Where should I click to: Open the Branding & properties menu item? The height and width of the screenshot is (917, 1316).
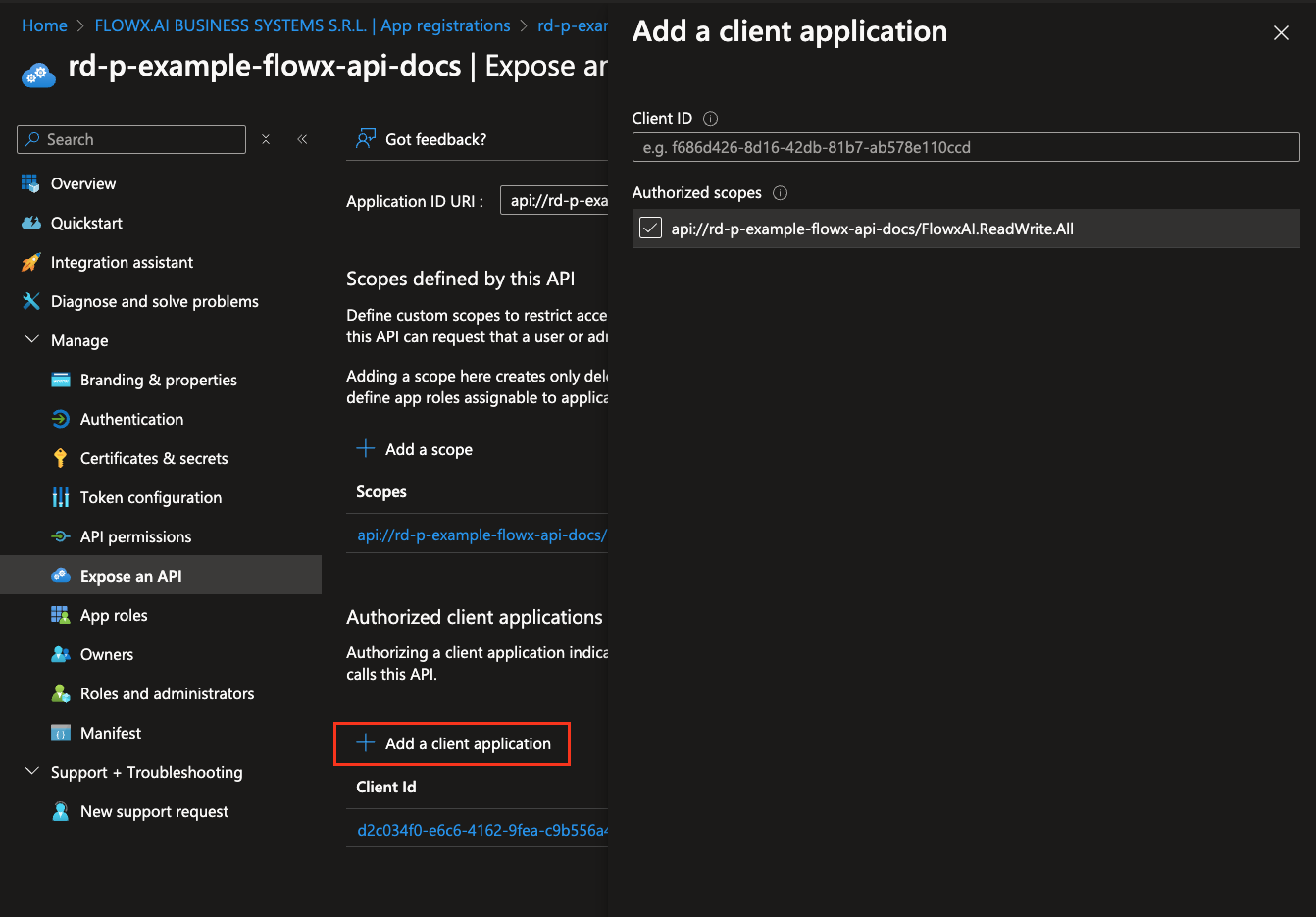pos(161,380)
